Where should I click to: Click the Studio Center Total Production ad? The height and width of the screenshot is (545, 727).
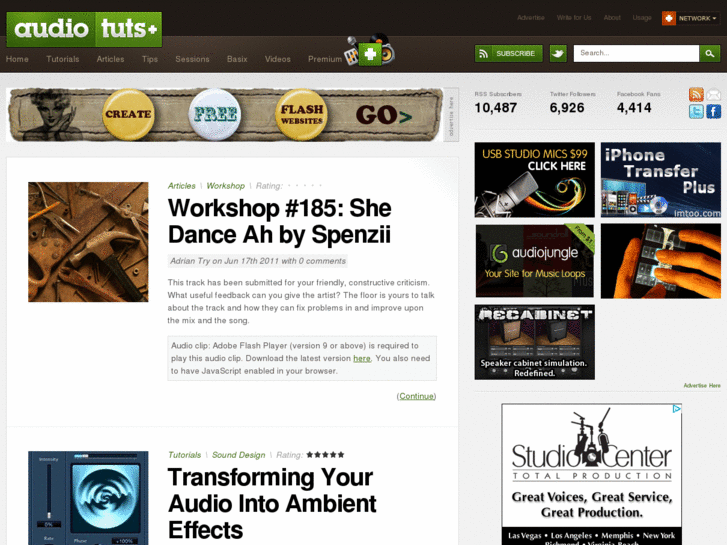coord(591,474)
